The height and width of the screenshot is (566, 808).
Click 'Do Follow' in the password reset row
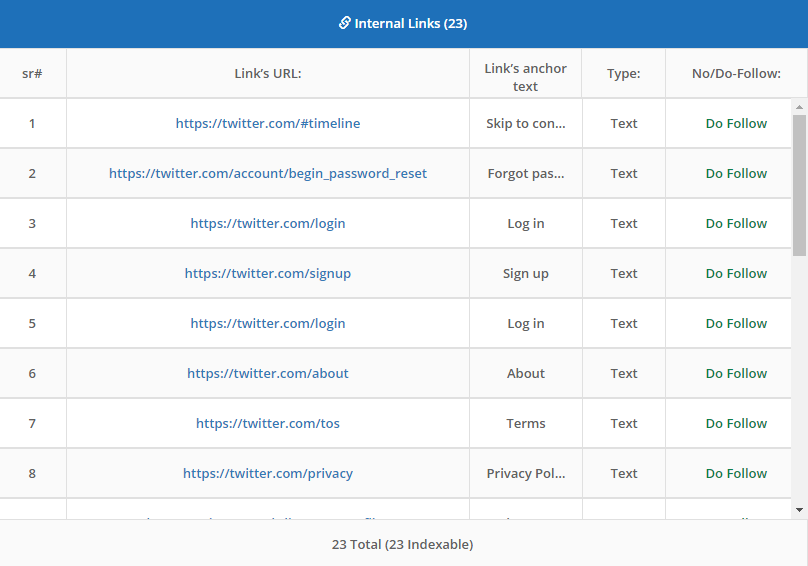coord(736,173)
